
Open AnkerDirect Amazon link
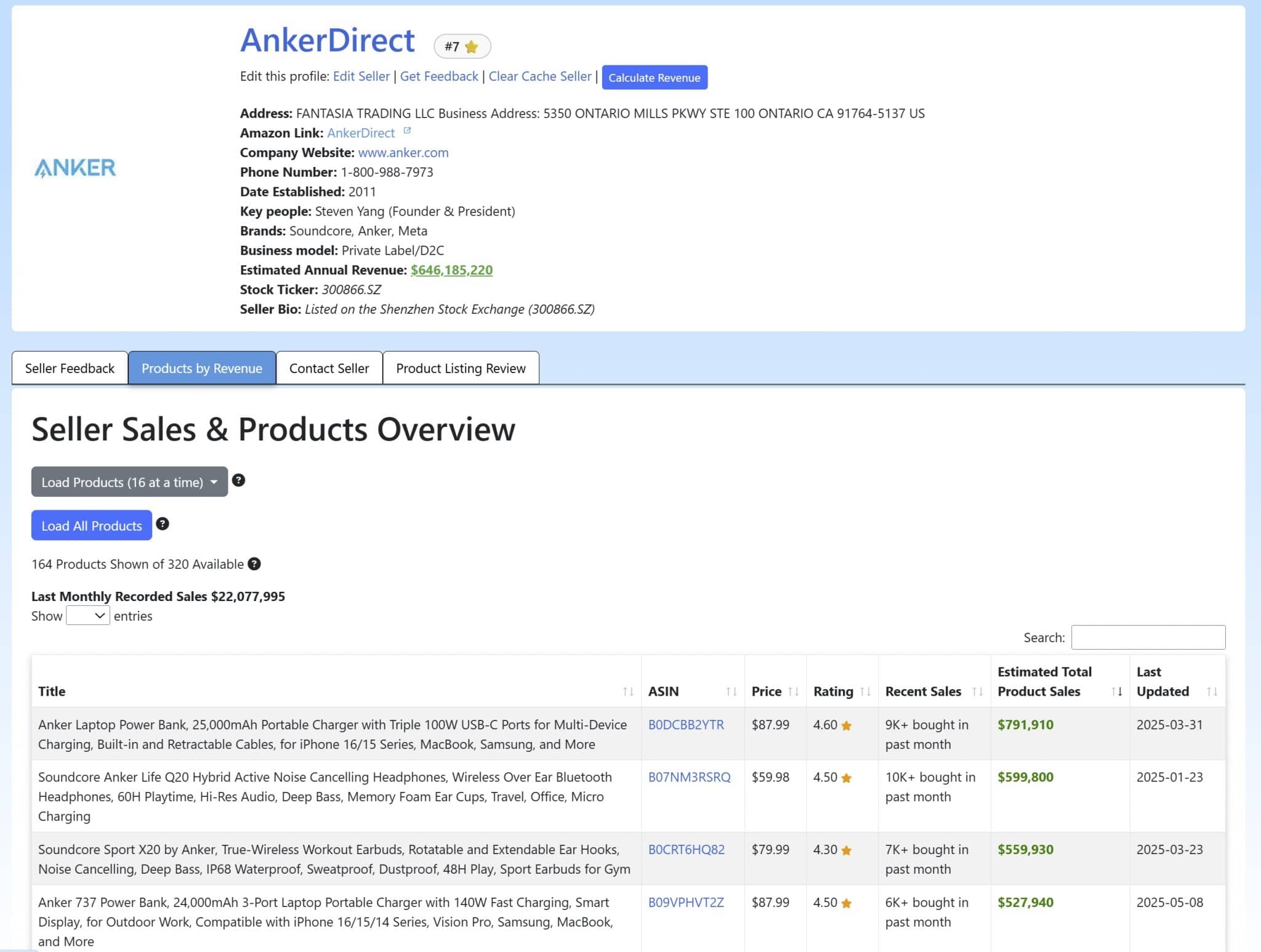coord(361,132)
